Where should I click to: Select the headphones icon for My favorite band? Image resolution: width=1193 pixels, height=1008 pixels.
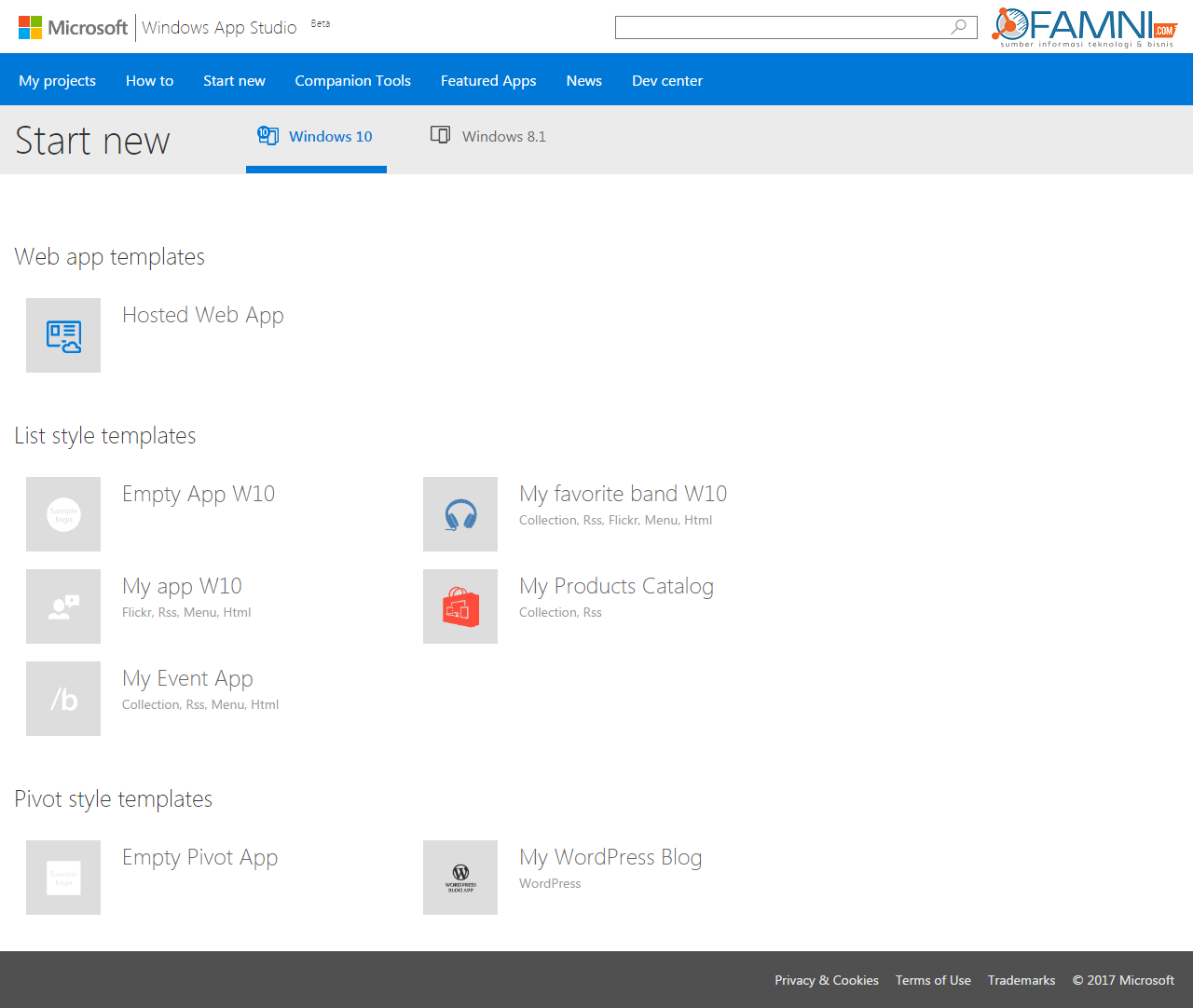460,514
